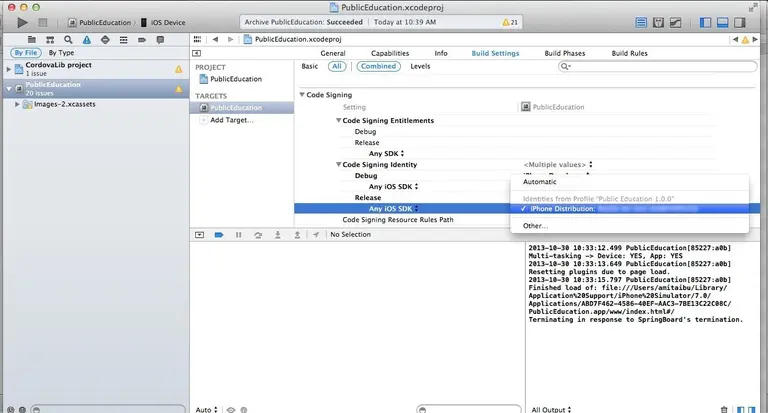
Task: Jump to previous issue arrow
Action: [735, 40]
